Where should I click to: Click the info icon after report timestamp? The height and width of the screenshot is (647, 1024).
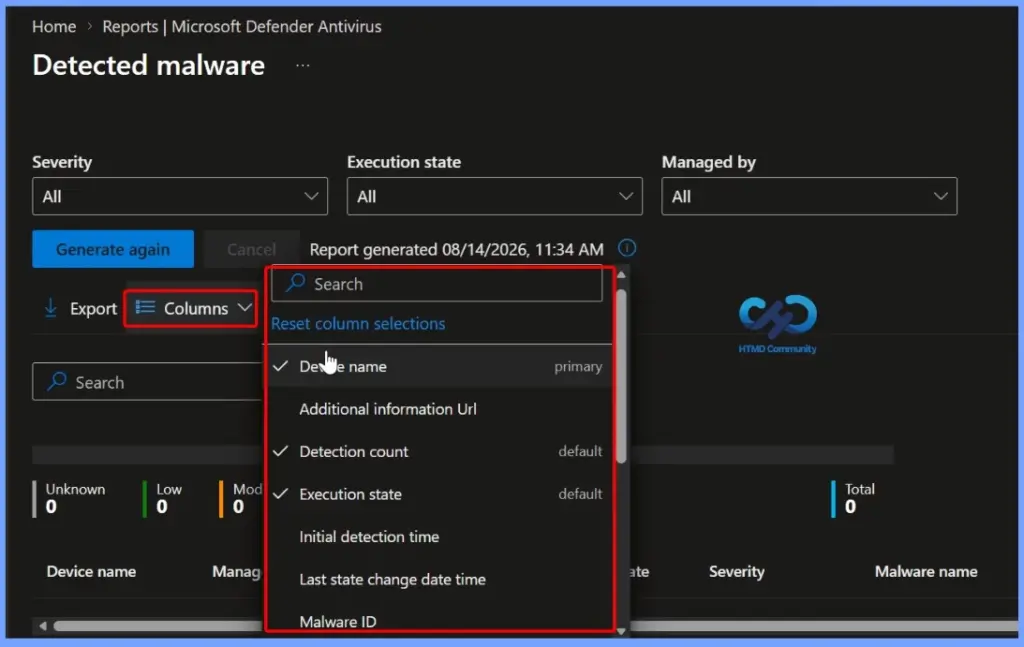(x=627, y=248)
